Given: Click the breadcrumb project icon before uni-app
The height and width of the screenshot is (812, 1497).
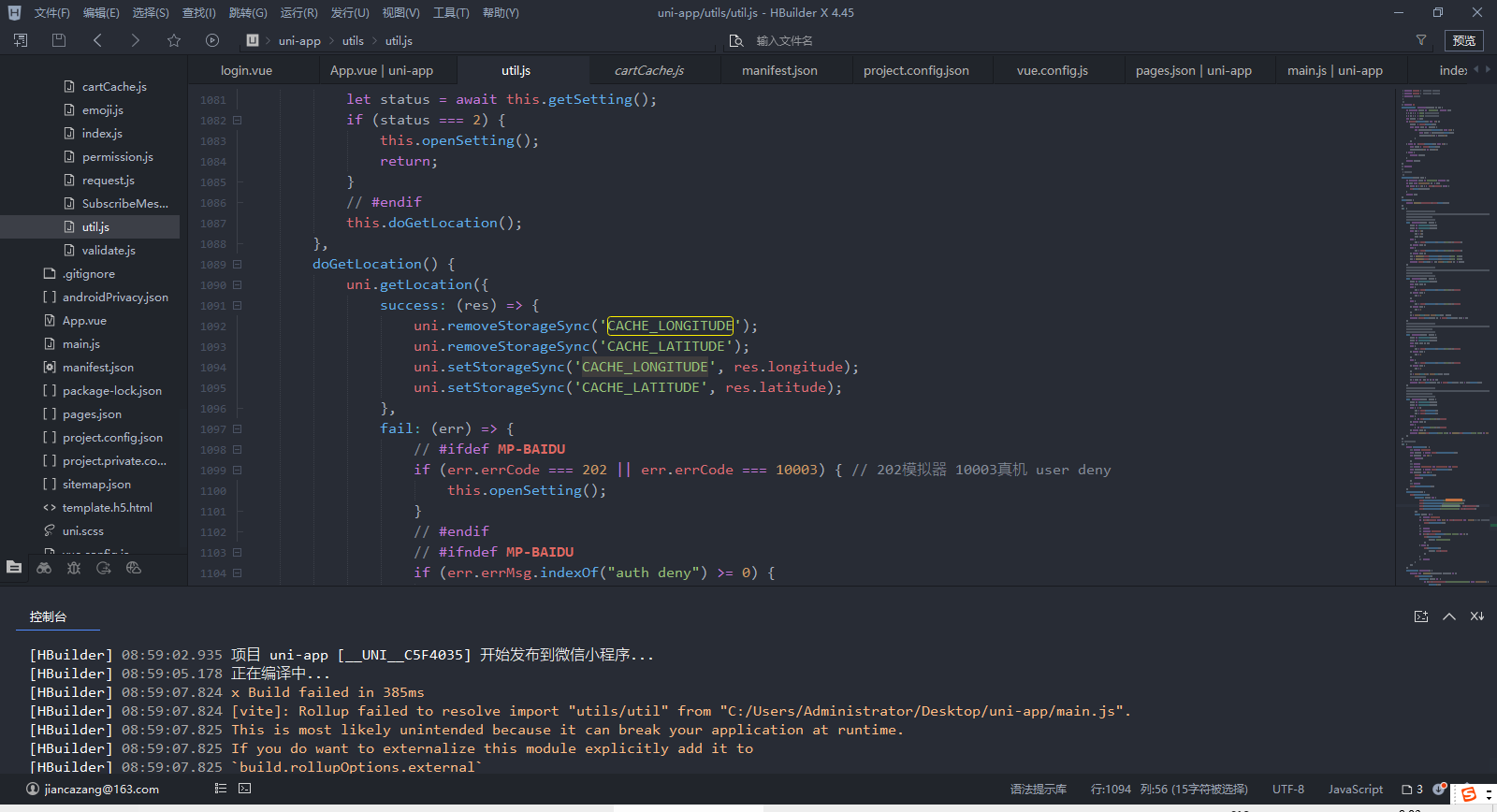Looking at the screenshot, I should [x=253, y=40].
